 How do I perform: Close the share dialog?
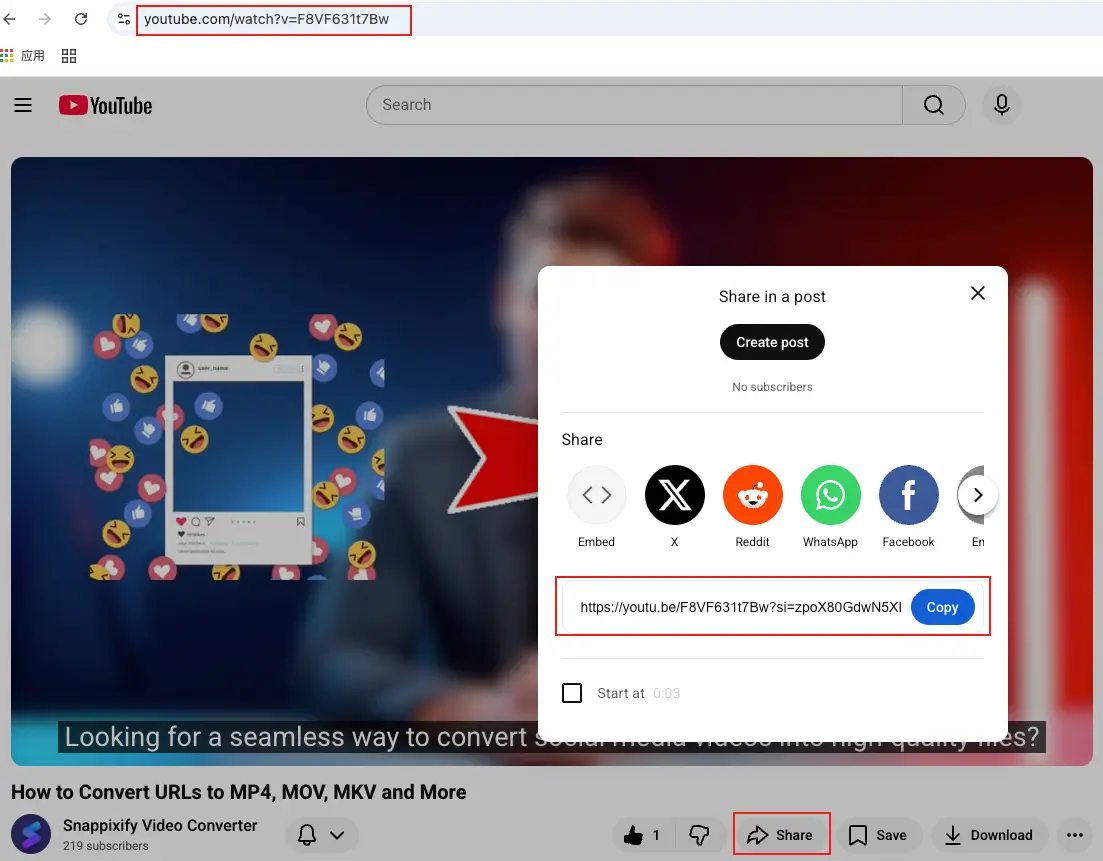(978, 293)
